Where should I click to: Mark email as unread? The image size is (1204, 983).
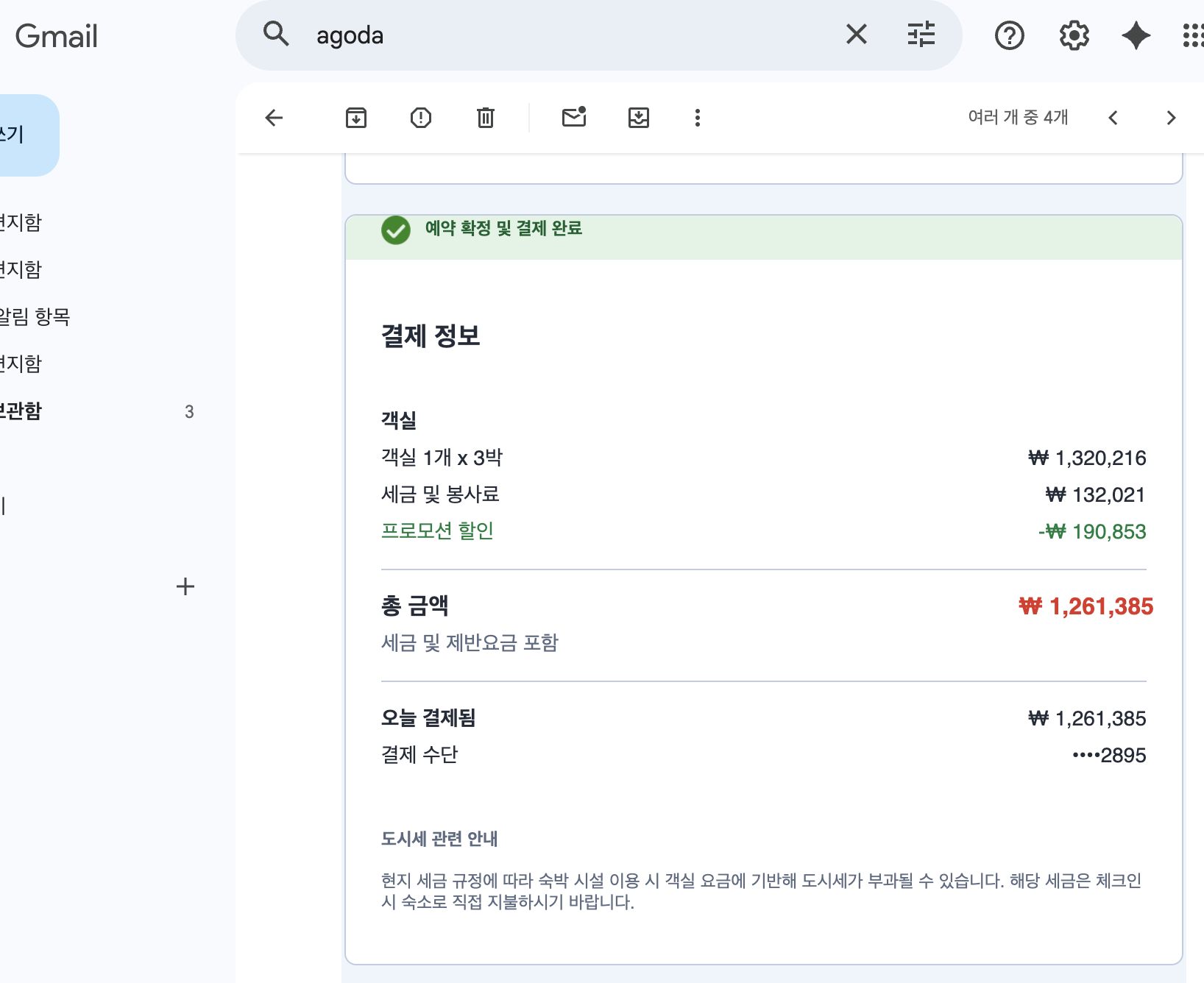pyautogui.click(x=574, y=117)
